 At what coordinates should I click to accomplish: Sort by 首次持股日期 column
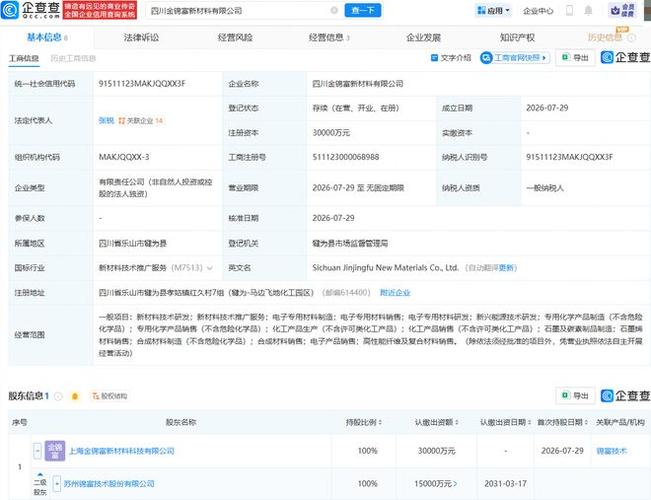click(x=563, y=422)
